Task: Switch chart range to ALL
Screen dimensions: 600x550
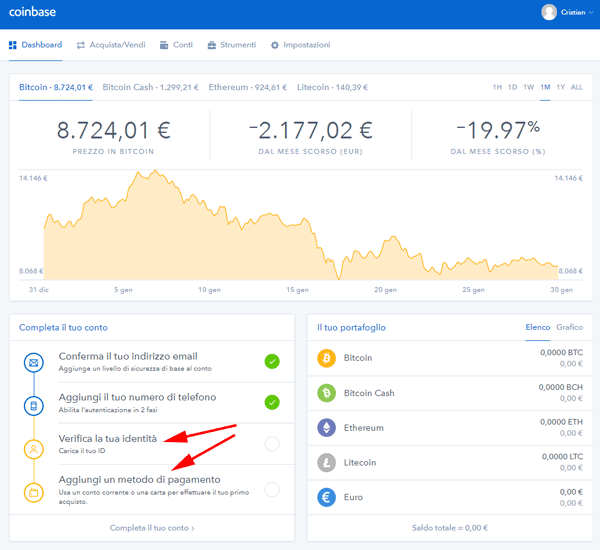Action: [577, 87]
